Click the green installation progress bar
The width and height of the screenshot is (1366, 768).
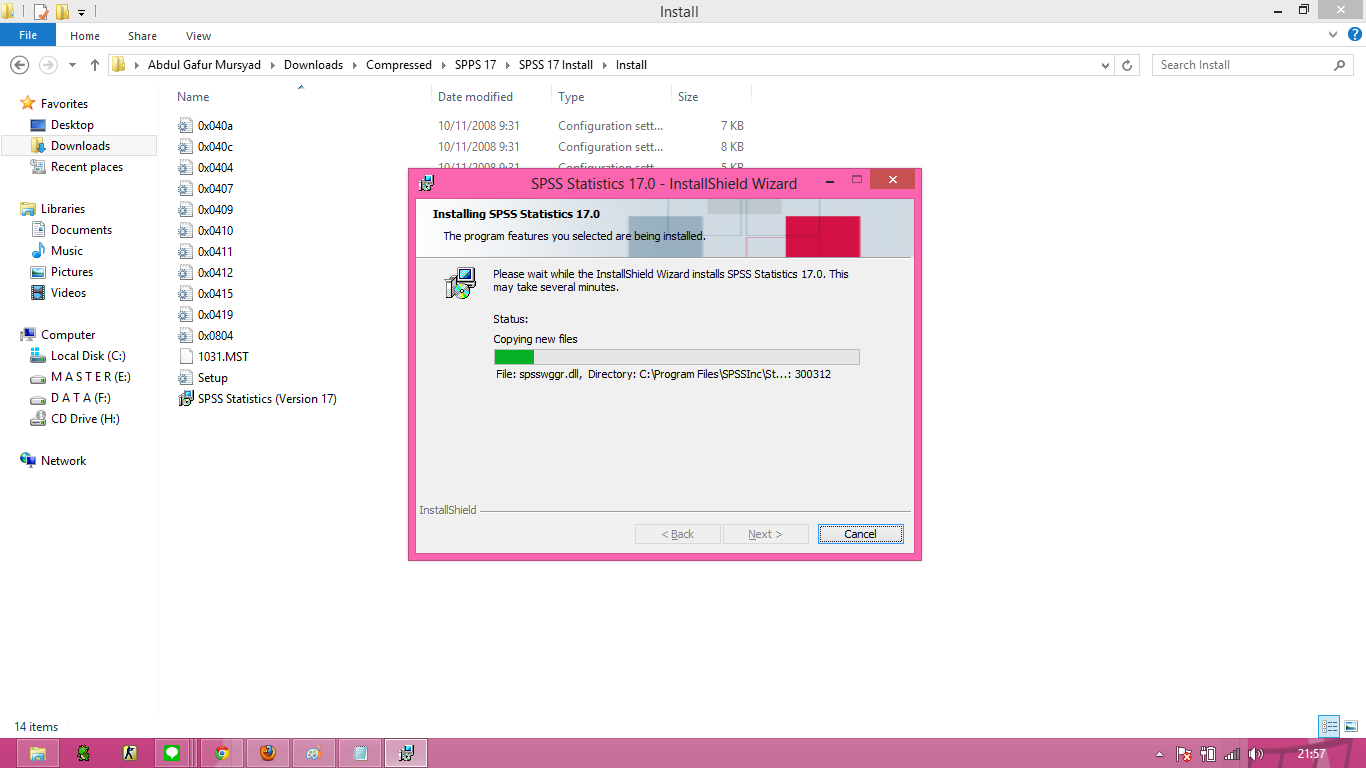(514, 356)
